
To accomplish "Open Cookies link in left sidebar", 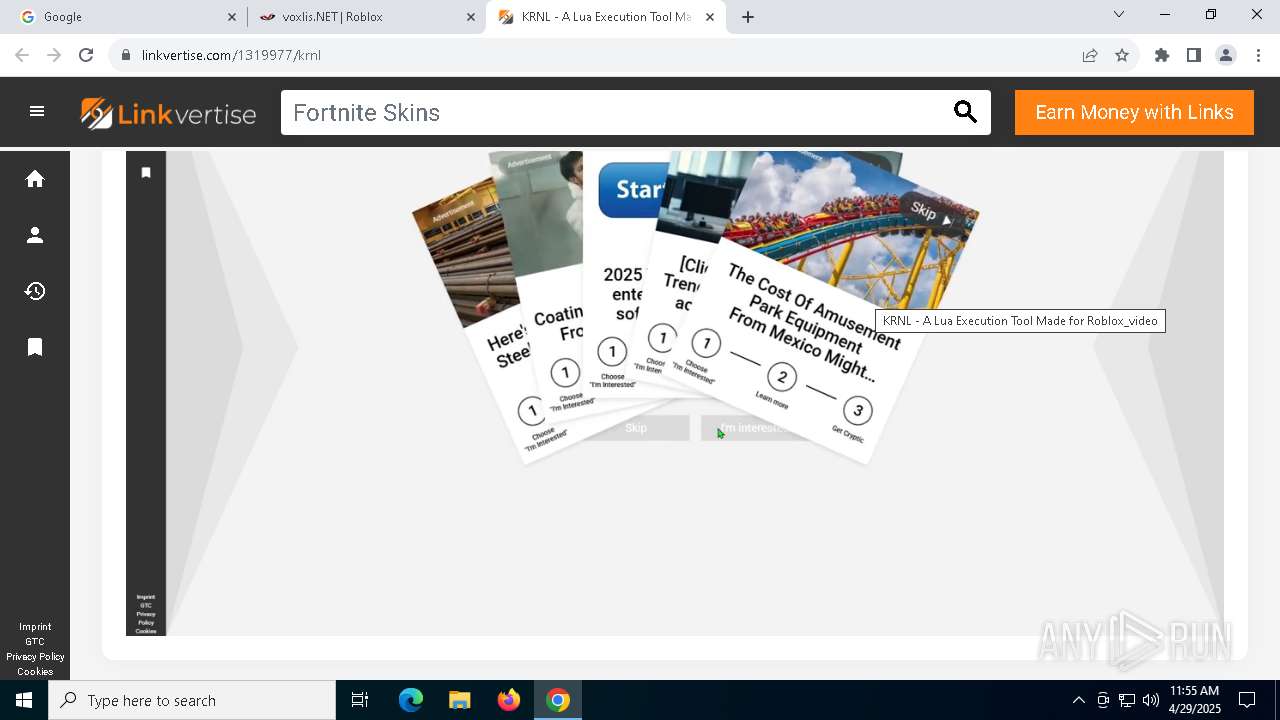I will (35, 672).
